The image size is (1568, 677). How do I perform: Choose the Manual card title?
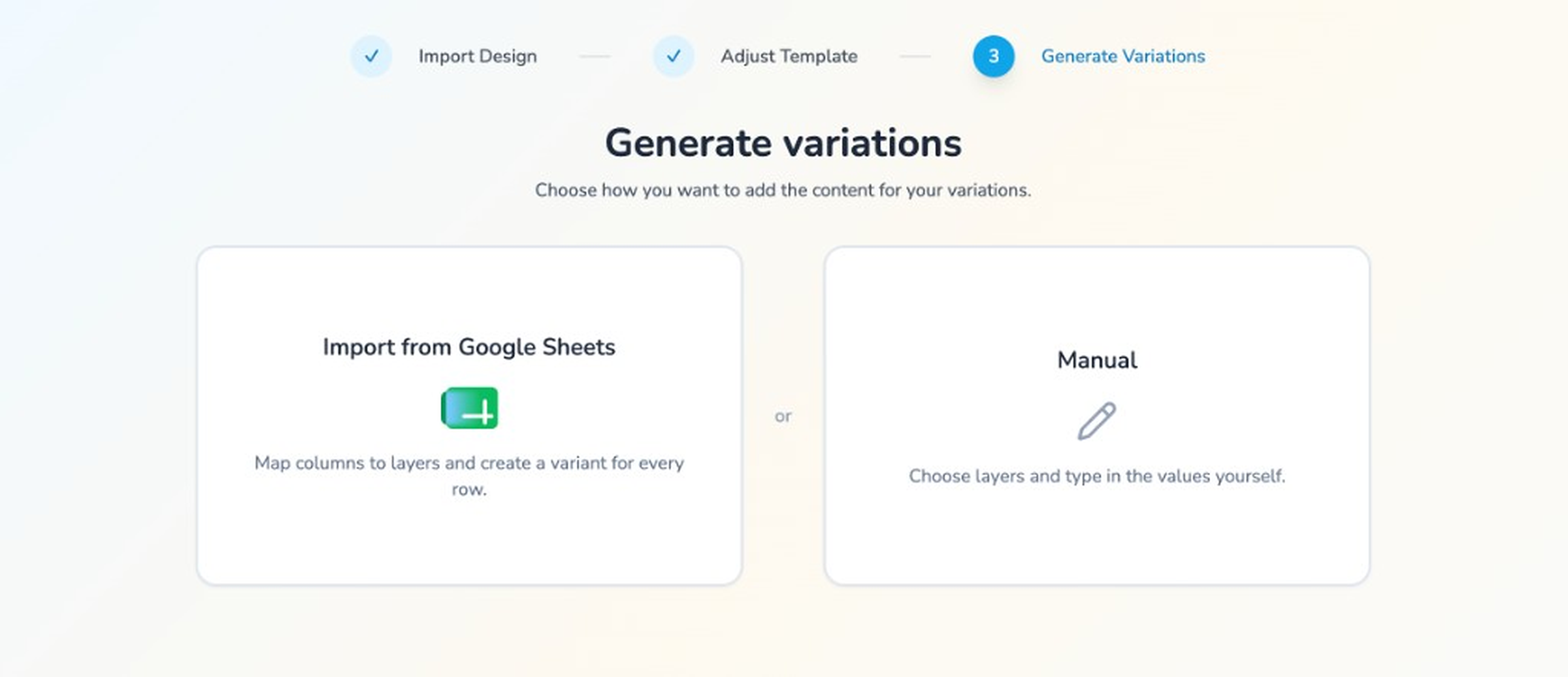[1097, 360]
